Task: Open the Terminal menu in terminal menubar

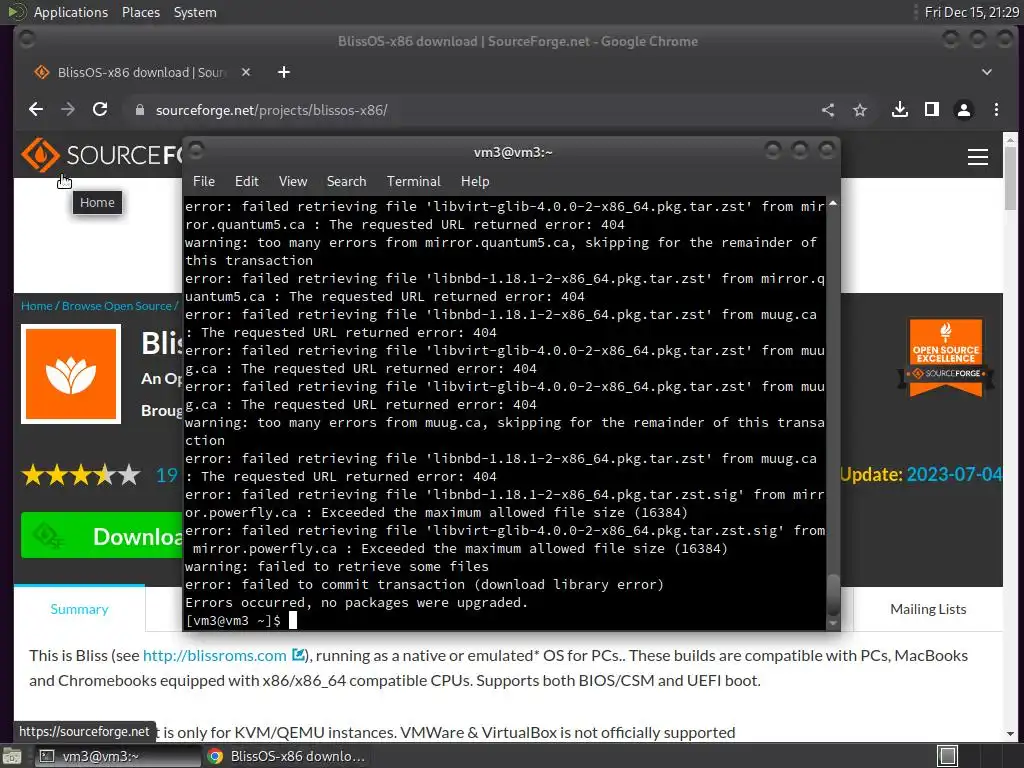Action: (x=413, y=181)
